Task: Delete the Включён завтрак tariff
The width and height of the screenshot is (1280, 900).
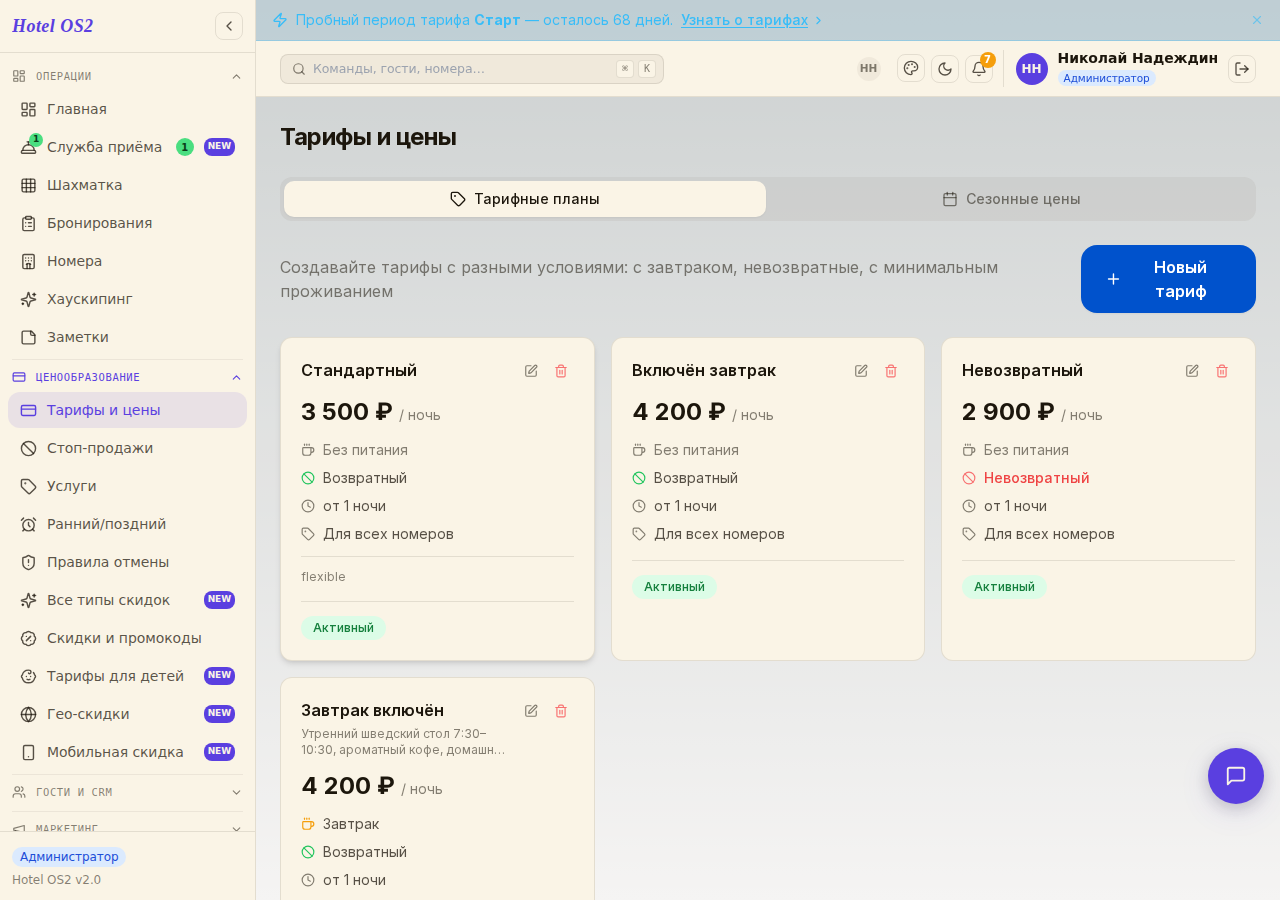Action: click(891, 371)
